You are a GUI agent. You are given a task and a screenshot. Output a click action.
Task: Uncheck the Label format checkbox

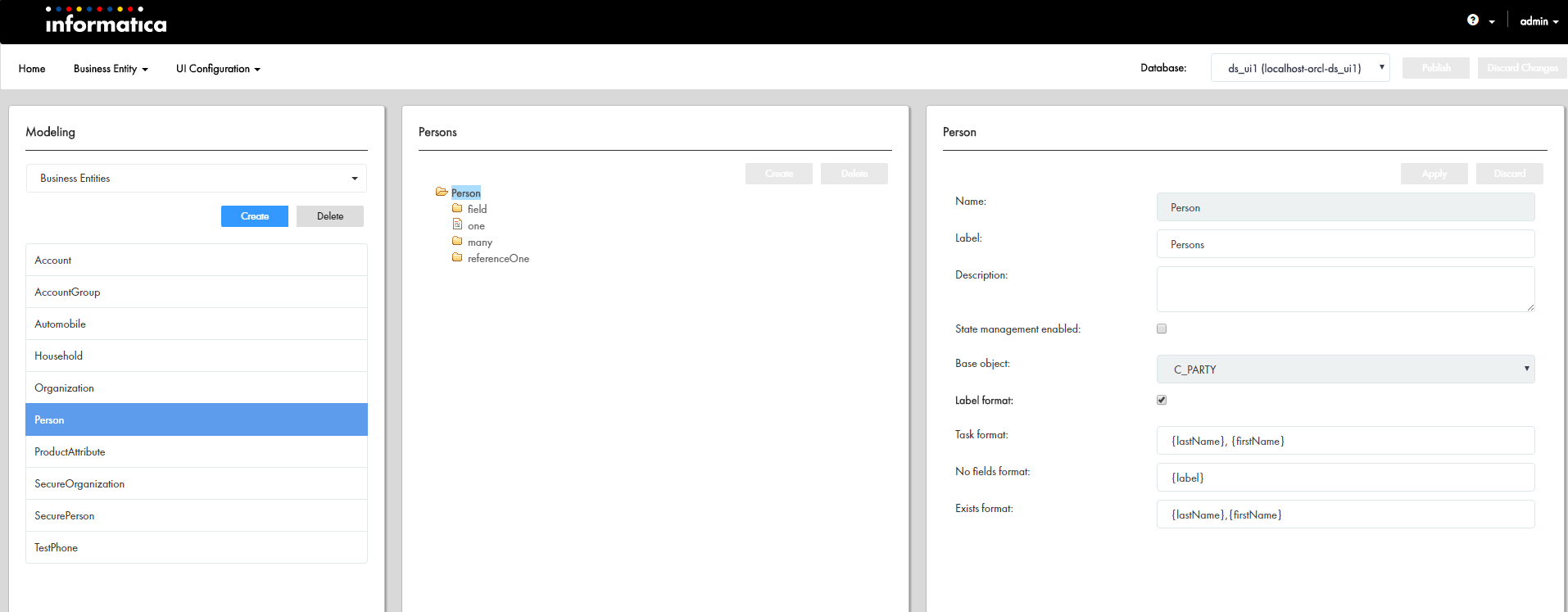pyautogui.click(x=1162, y=400)
